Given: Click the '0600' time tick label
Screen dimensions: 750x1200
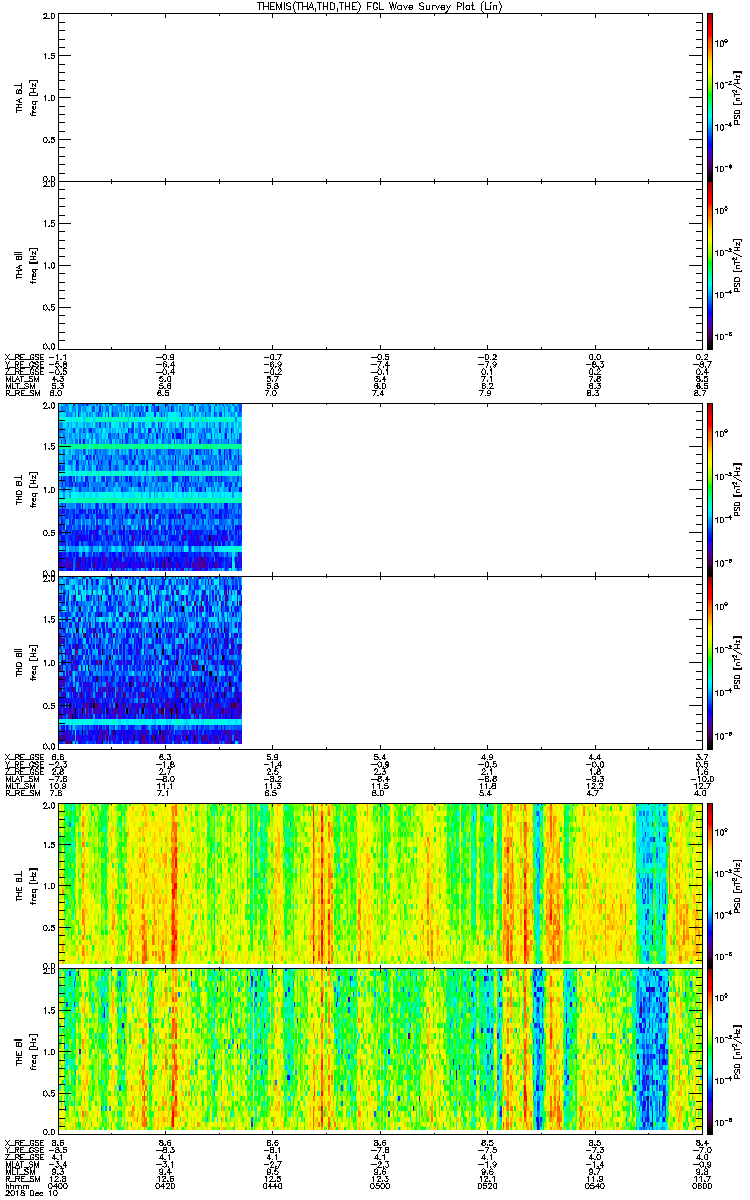Looking at the screenshot, I should point(701,1184).
